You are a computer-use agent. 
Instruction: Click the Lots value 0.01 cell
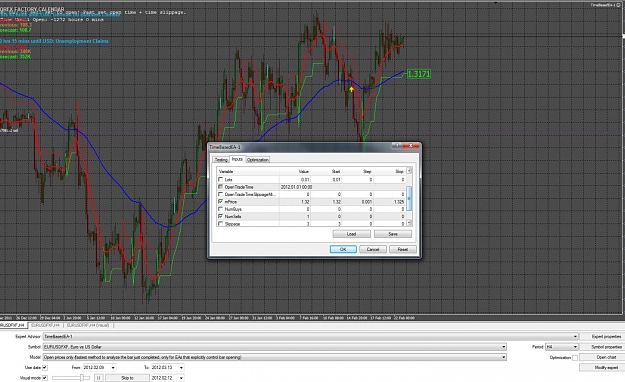(x=295, y=179)
